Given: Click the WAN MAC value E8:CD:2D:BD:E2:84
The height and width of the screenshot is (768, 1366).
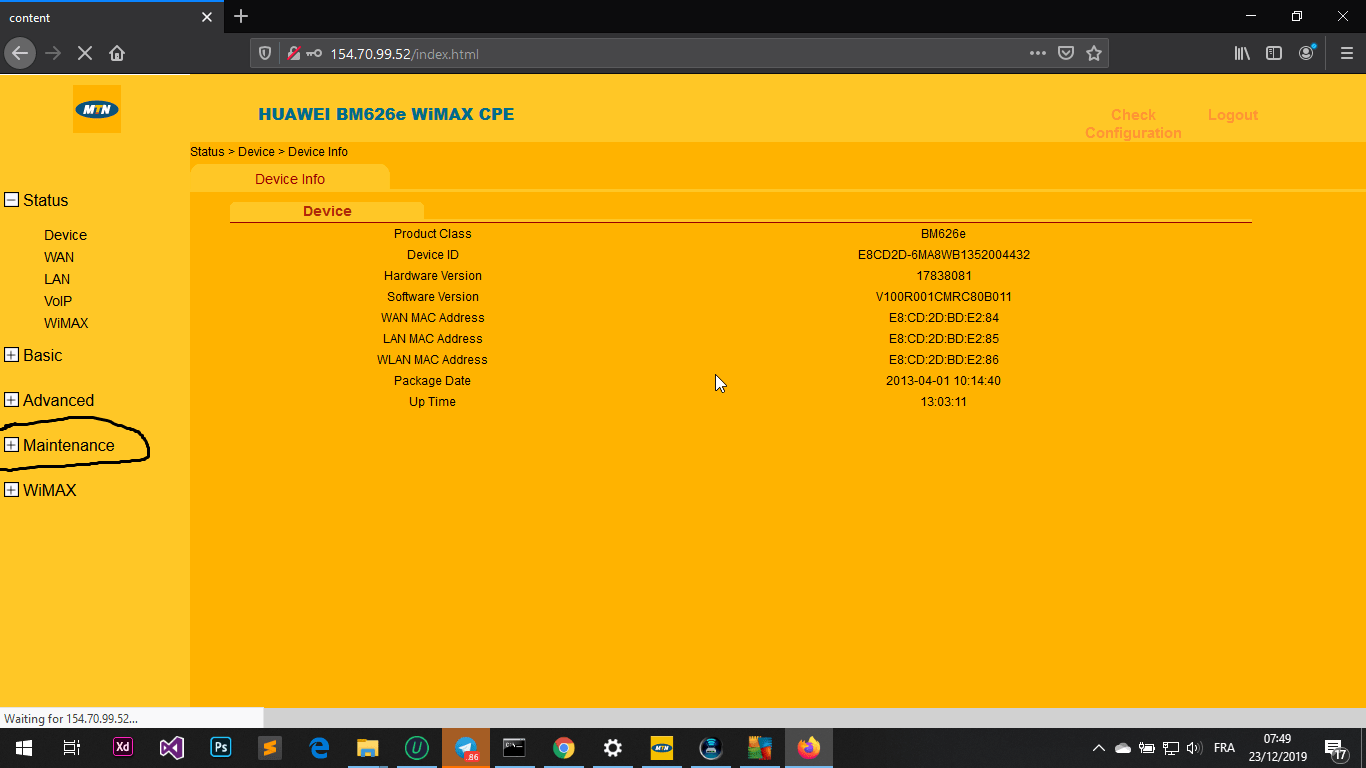Looking at the screenshot, I should 944,318.
